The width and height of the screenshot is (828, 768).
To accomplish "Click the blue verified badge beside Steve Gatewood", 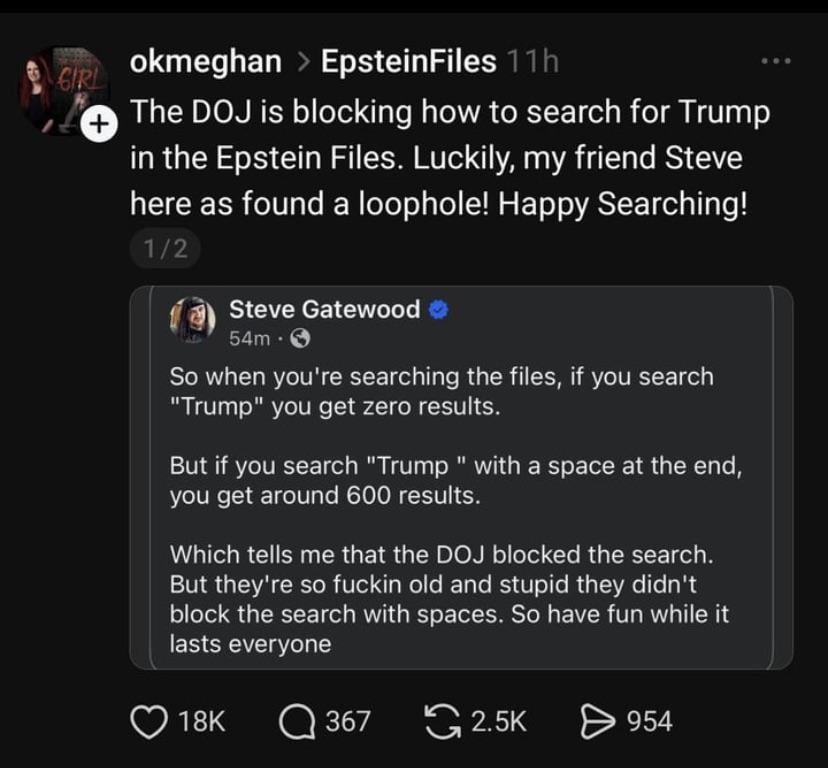I will tap(438, 310).
